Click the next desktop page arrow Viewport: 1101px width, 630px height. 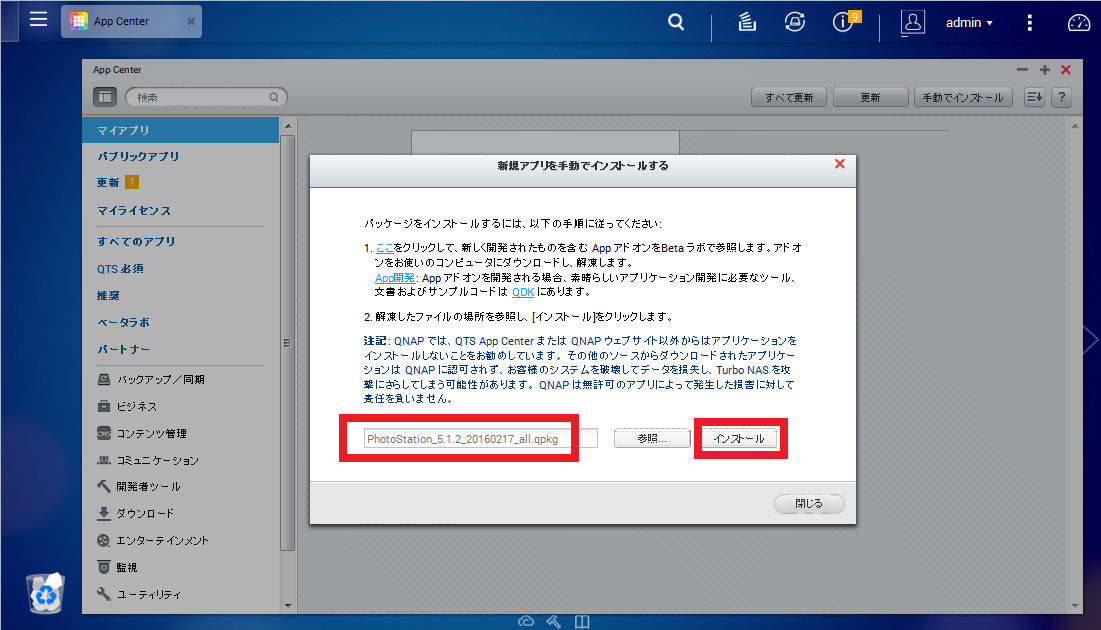coord(1091,340)
